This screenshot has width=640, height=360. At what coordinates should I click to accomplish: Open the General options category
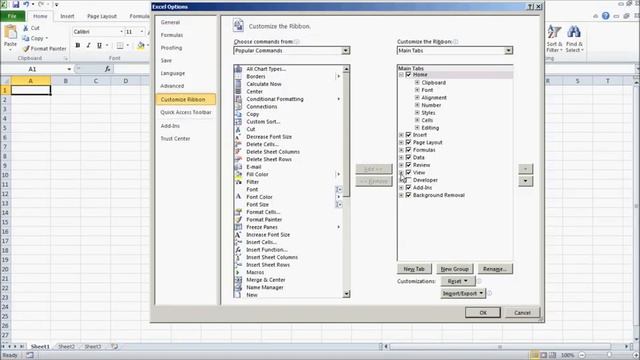(x=170, y=22)
